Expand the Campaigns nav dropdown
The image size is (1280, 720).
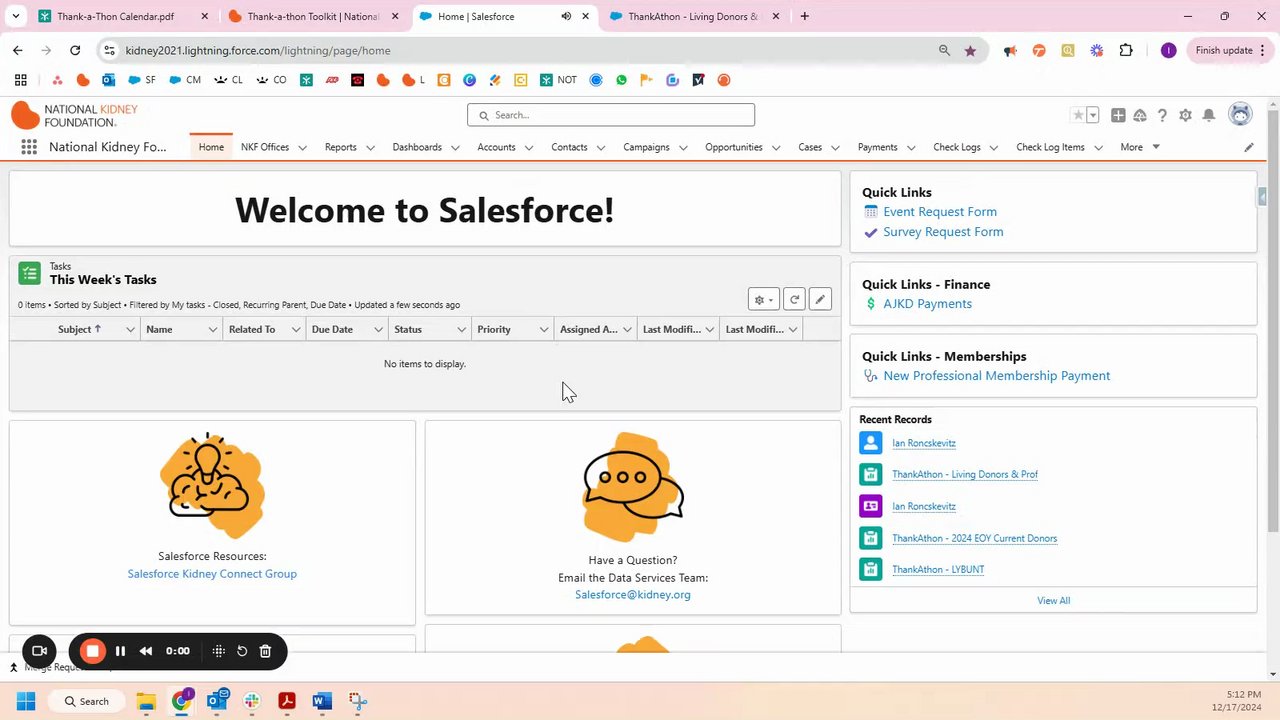(x=683, y=148)
